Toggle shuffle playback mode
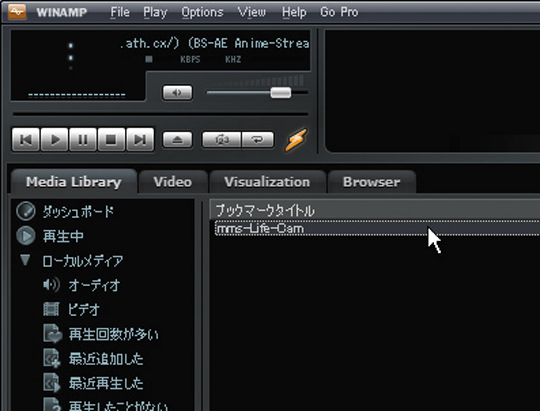The image size is (540, 411). click(222, 140)
